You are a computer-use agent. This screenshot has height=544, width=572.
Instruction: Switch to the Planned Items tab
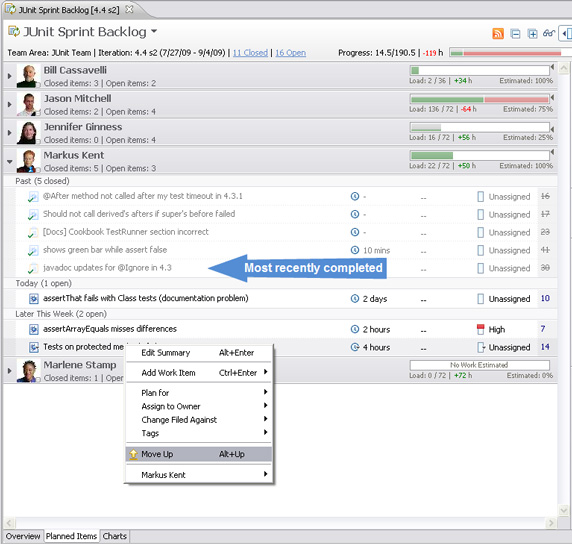coord(72,536)
